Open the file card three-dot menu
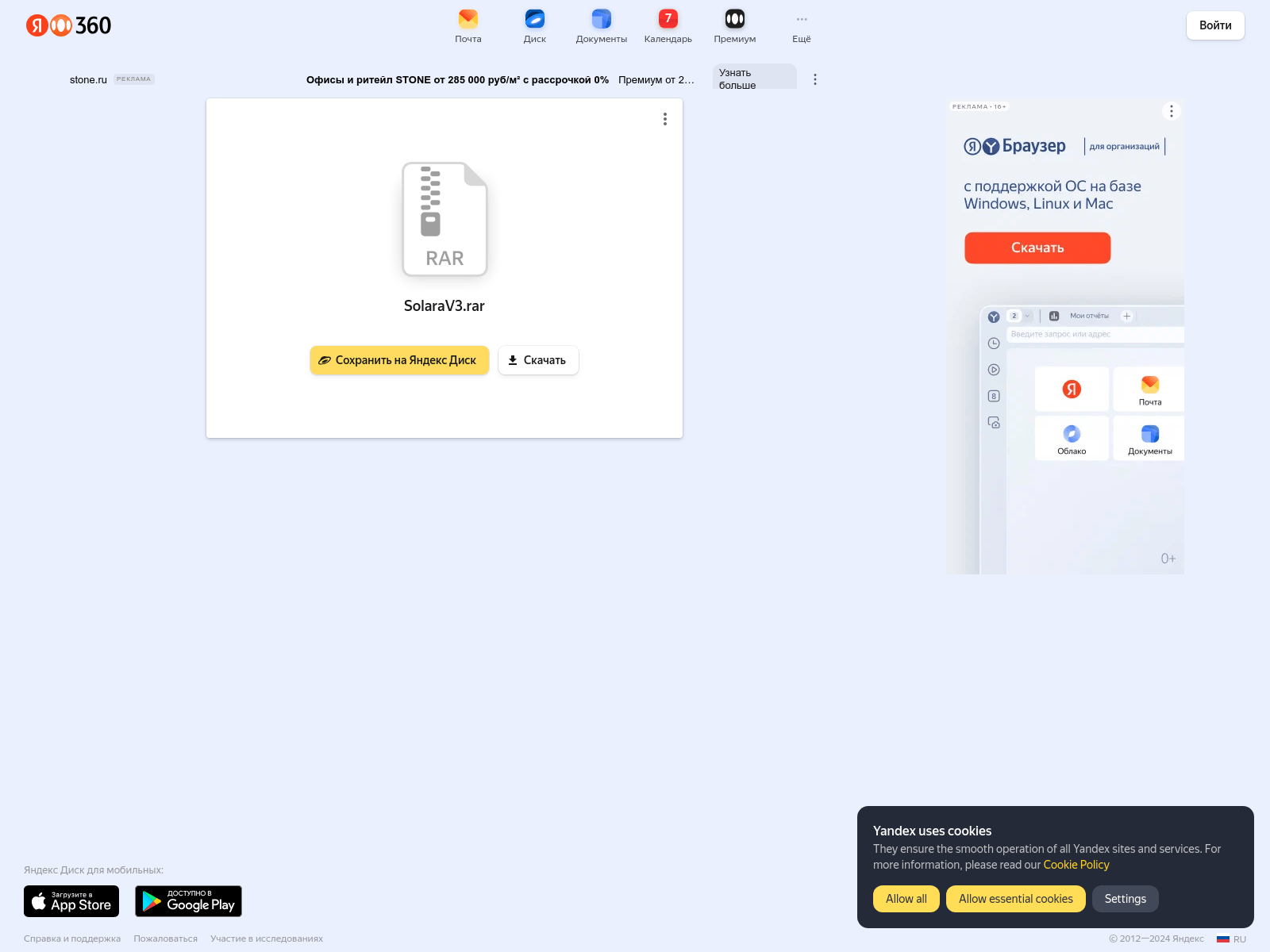This screenshot has width=1270, height=952. [x=665, y=119]
